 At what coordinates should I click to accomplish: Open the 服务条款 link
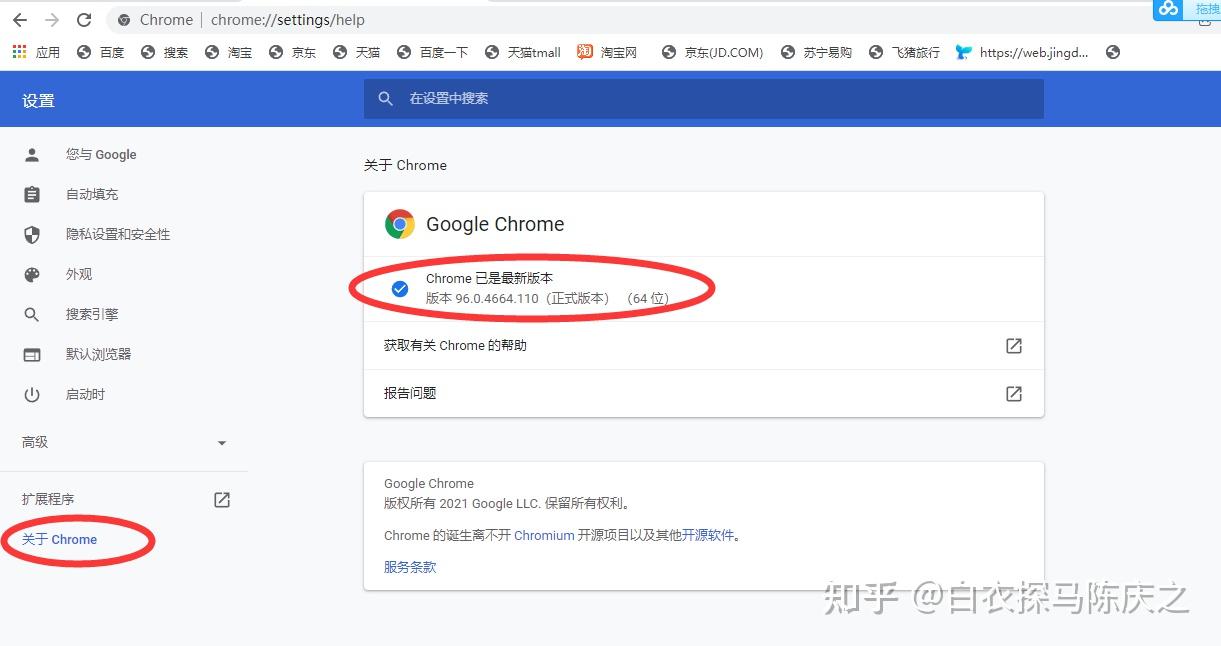tap(410, 567)
